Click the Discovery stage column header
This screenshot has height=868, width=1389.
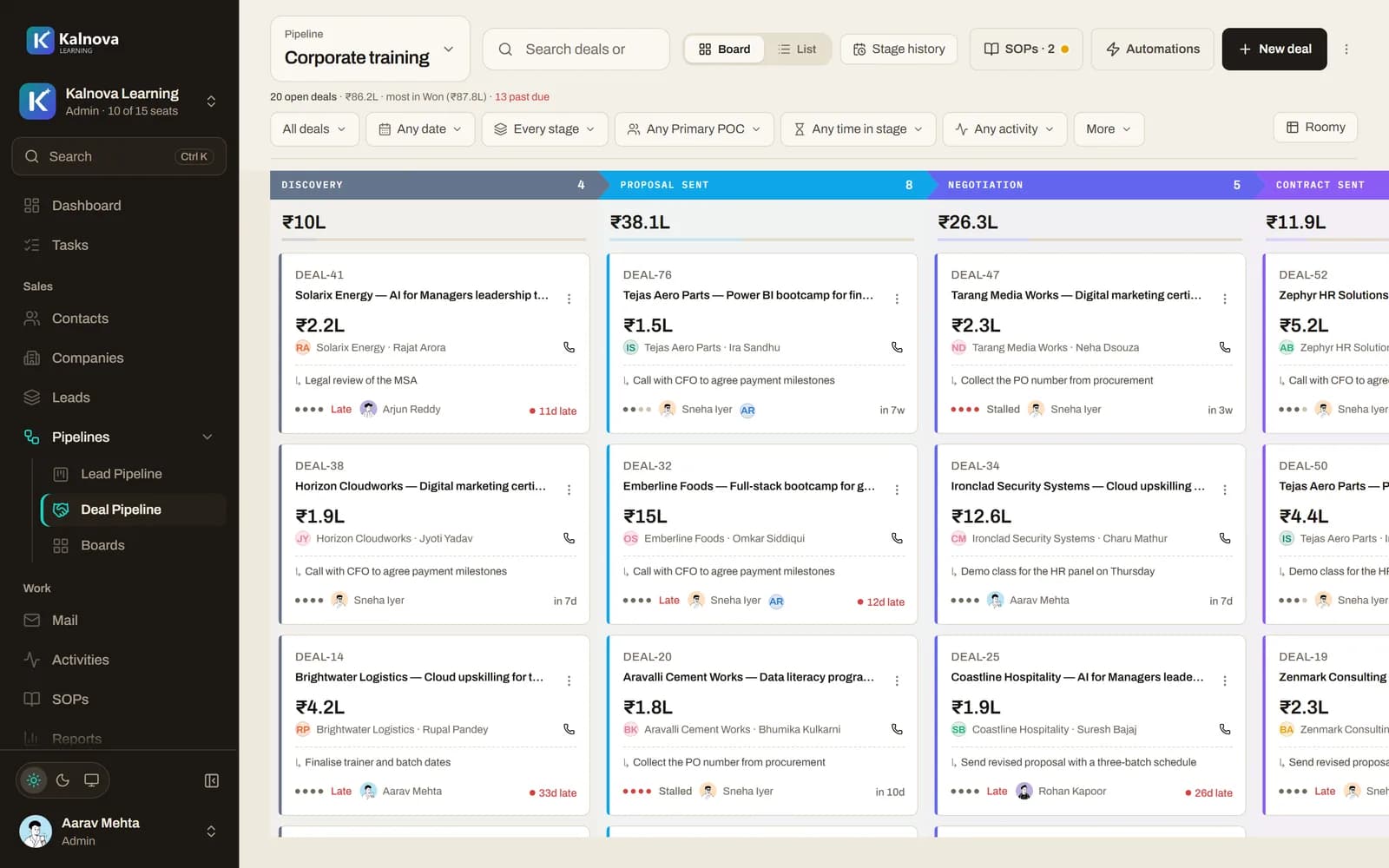click(434, 185)
